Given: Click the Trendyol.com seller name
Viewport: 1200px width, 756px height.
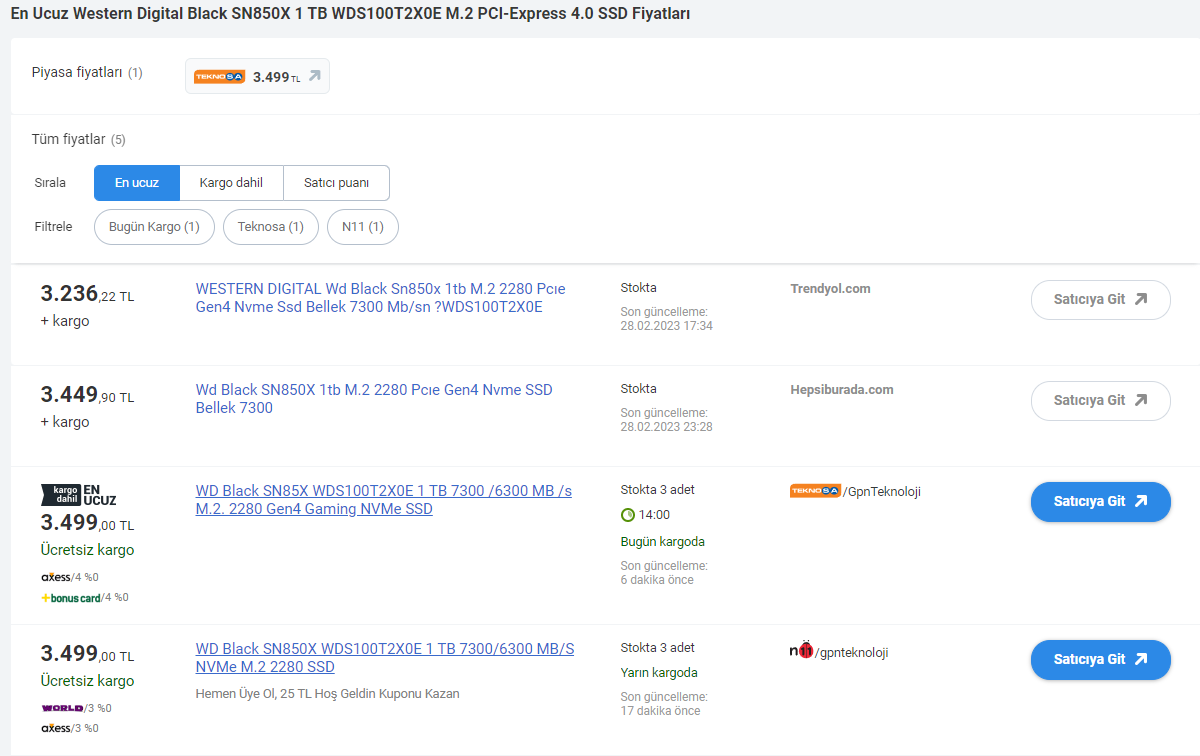Looking at the screenshot, I should tap(830, 289).
